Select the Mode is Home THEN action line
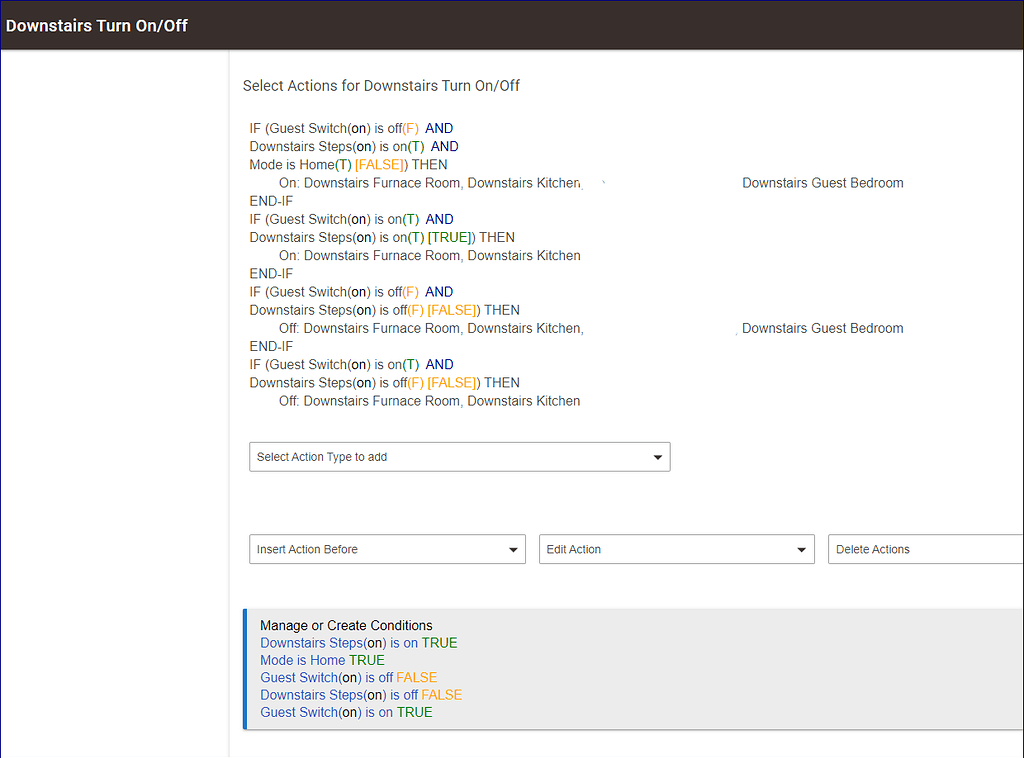 [x=348, y=165]
